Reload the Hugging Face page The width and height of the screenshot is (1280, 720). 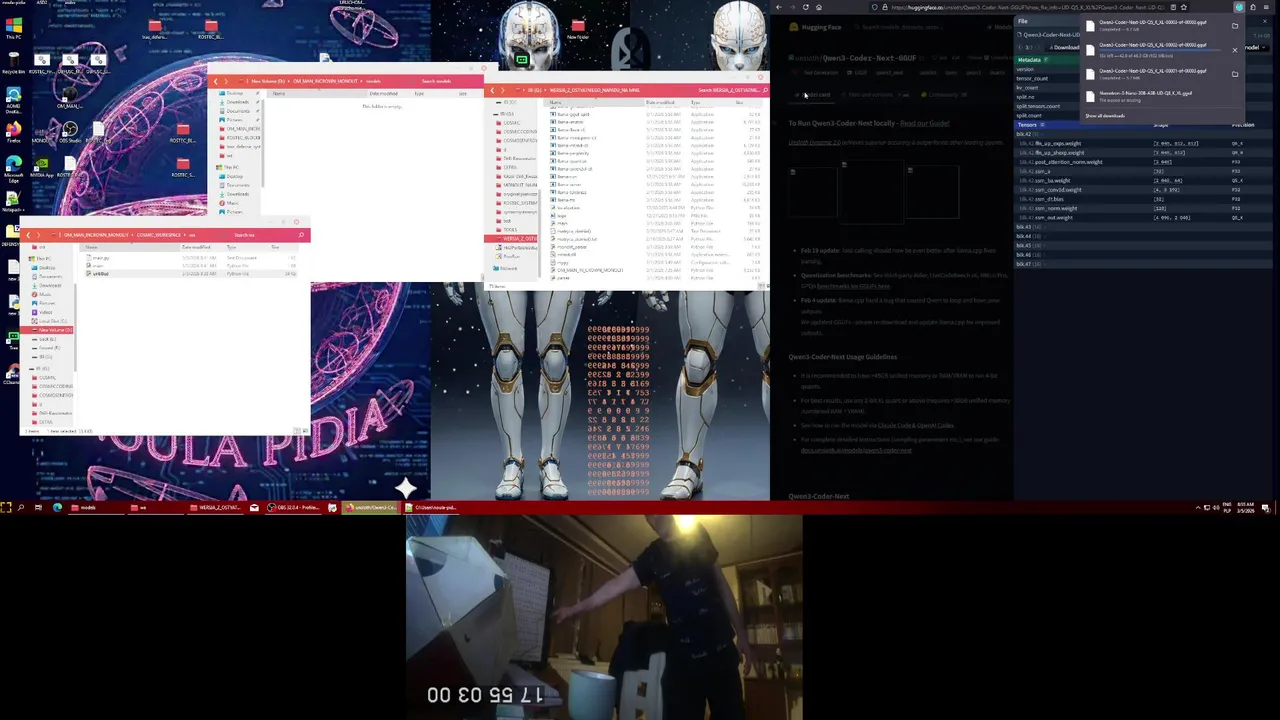806,7
